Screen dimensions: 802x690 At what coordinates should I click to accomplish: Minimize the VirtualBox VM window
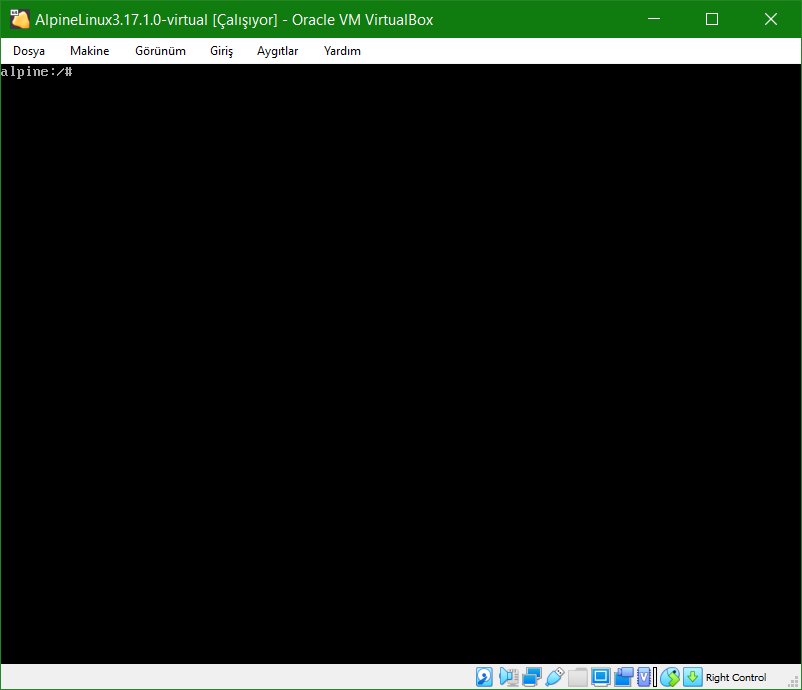point(654,19)
